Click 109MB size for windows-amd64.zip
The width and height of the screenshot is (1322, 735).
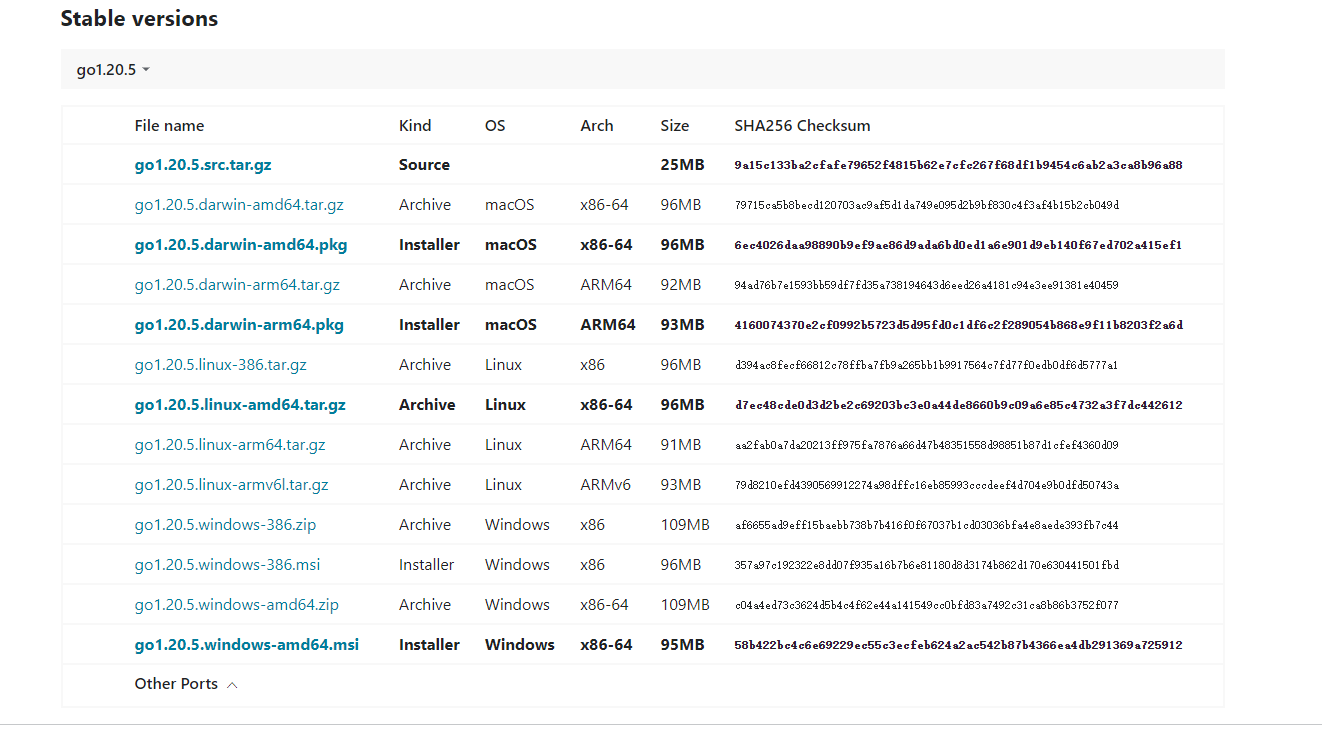point(685,605)
